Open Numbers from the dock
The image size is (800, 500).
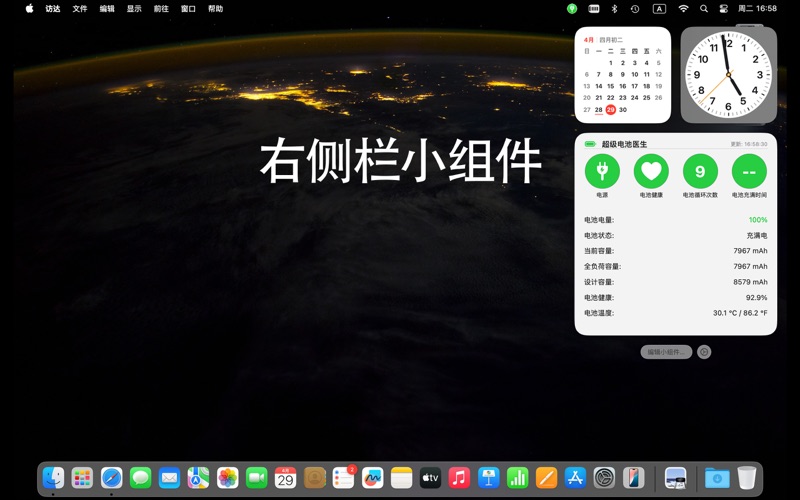tap(517, 478)
